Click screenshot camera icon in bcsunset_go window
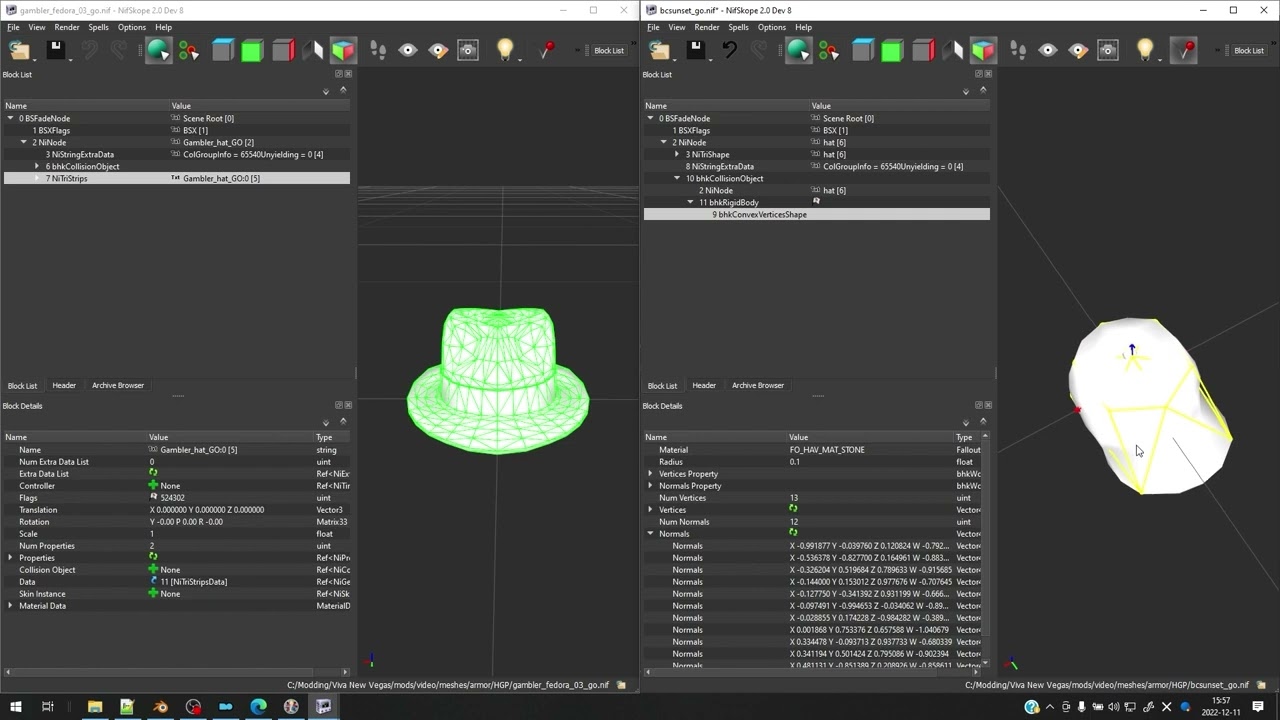This screenshot has height=720, width=1280. click(x=1108, y=50)
